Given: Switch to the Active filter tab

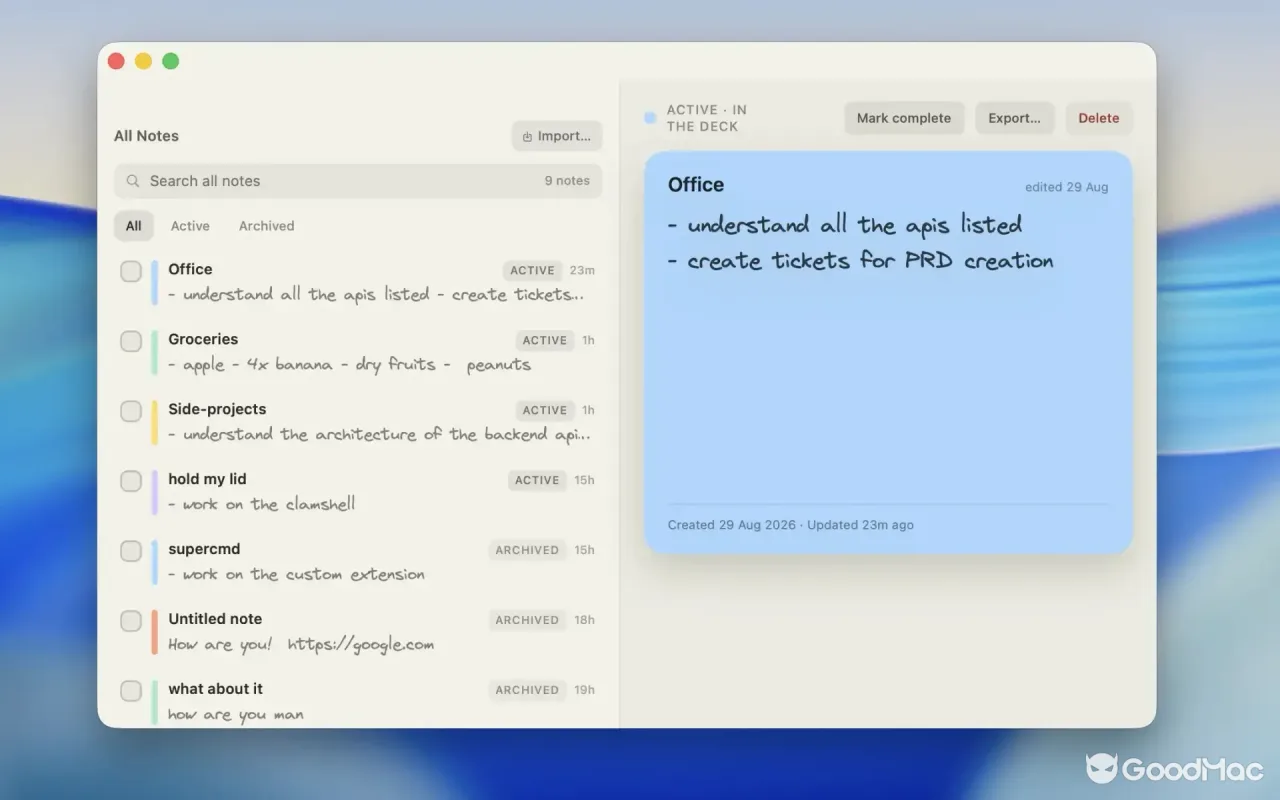Looking at the screenshot, I should pos(190,226).
